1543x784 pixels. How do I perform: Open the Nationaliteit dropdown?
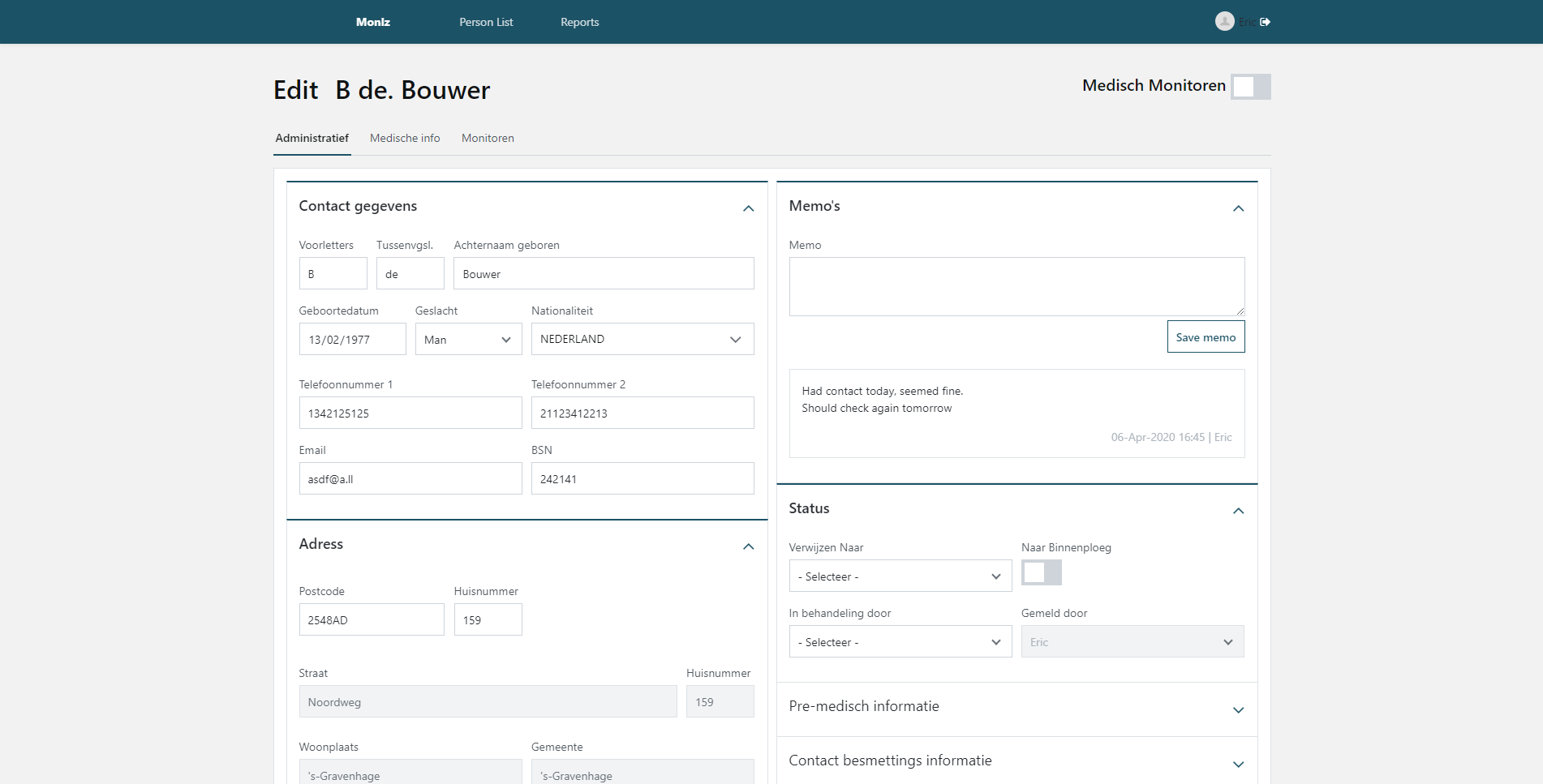click(x=643, y=339)
